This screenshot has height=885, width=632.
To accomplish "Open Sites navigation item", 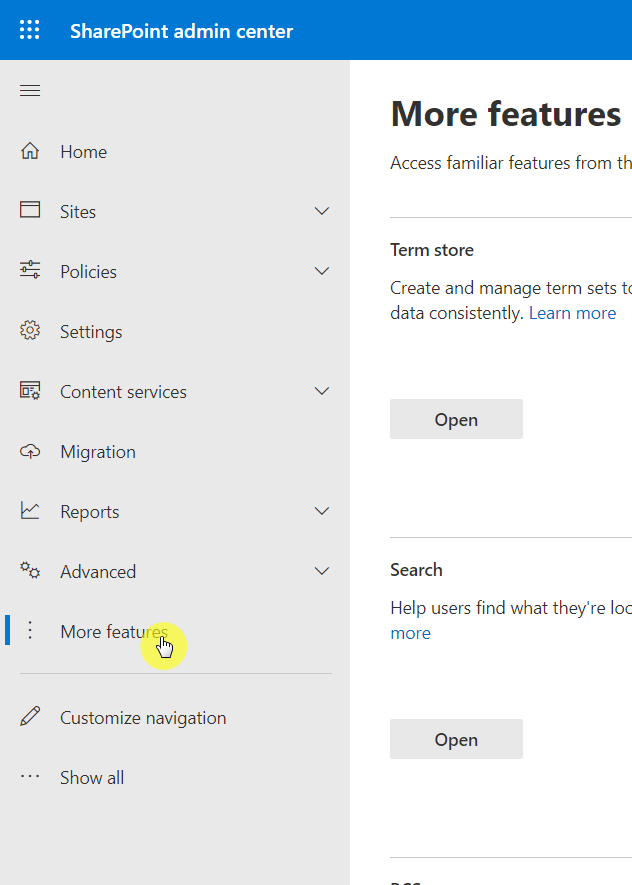I will pos(78,212).
